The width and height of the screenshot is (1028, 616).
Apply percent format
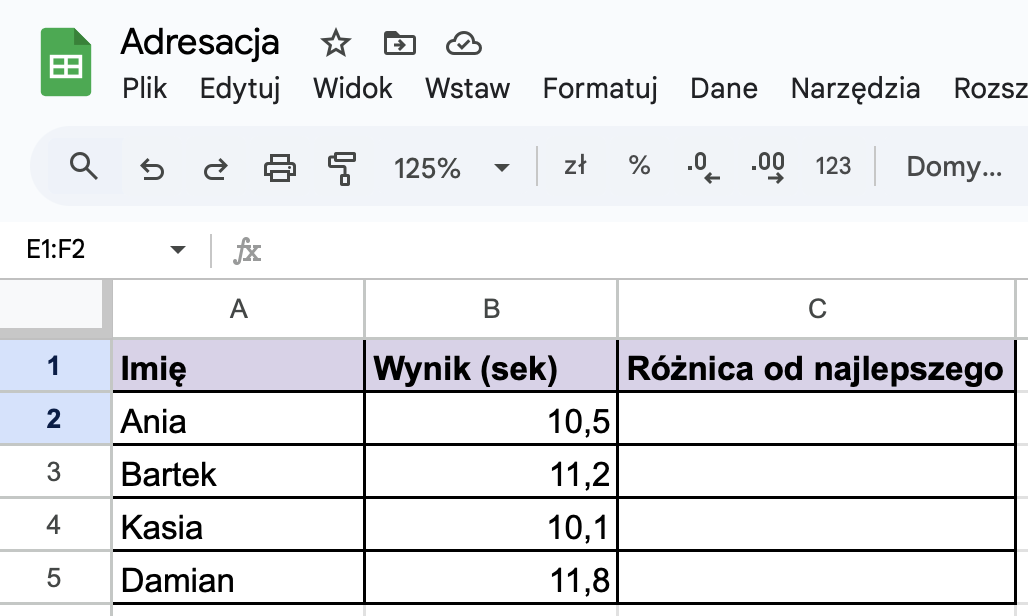pyautogui.click(x=639, y=166)
